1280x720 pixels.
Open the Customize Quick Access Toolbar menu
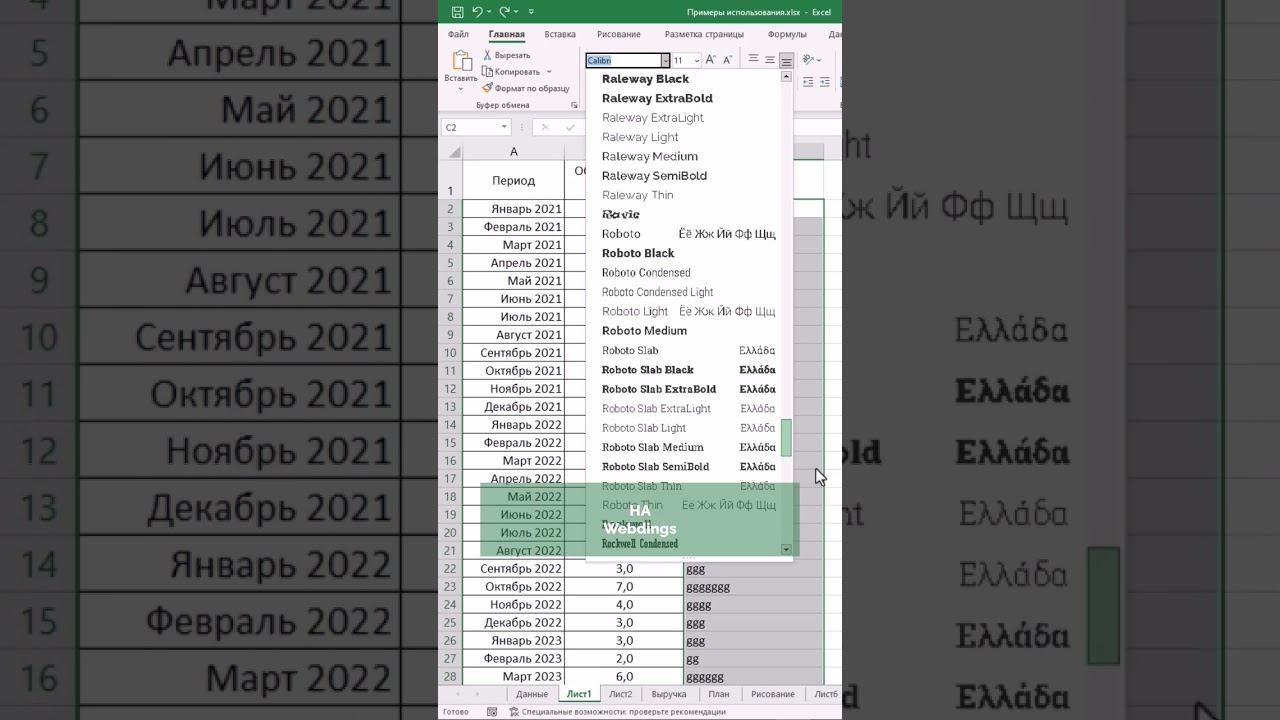(x=531, y=12)
